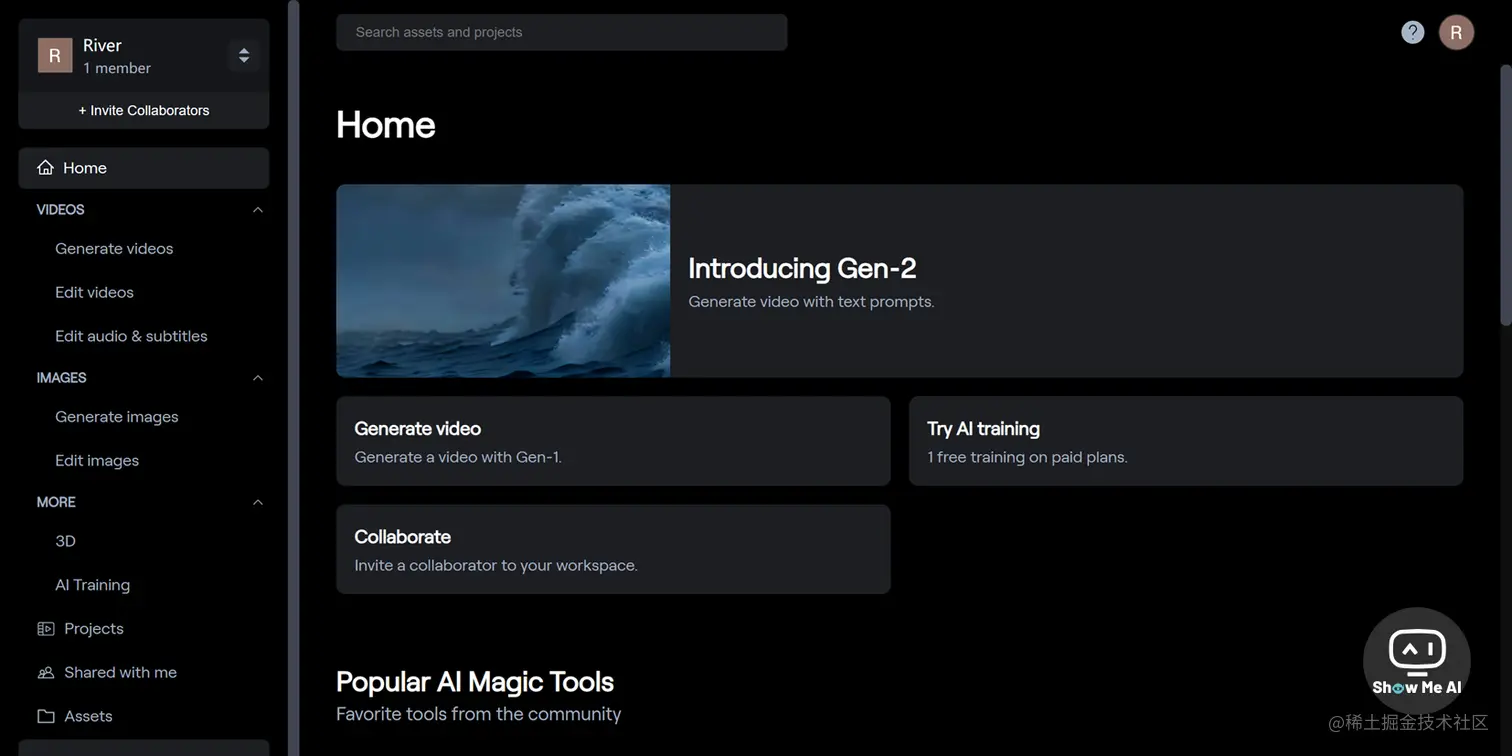This screenshot has height=756, width=1512.
Task: Focus the search assets and projects field
Action: [x=562, y=32]
